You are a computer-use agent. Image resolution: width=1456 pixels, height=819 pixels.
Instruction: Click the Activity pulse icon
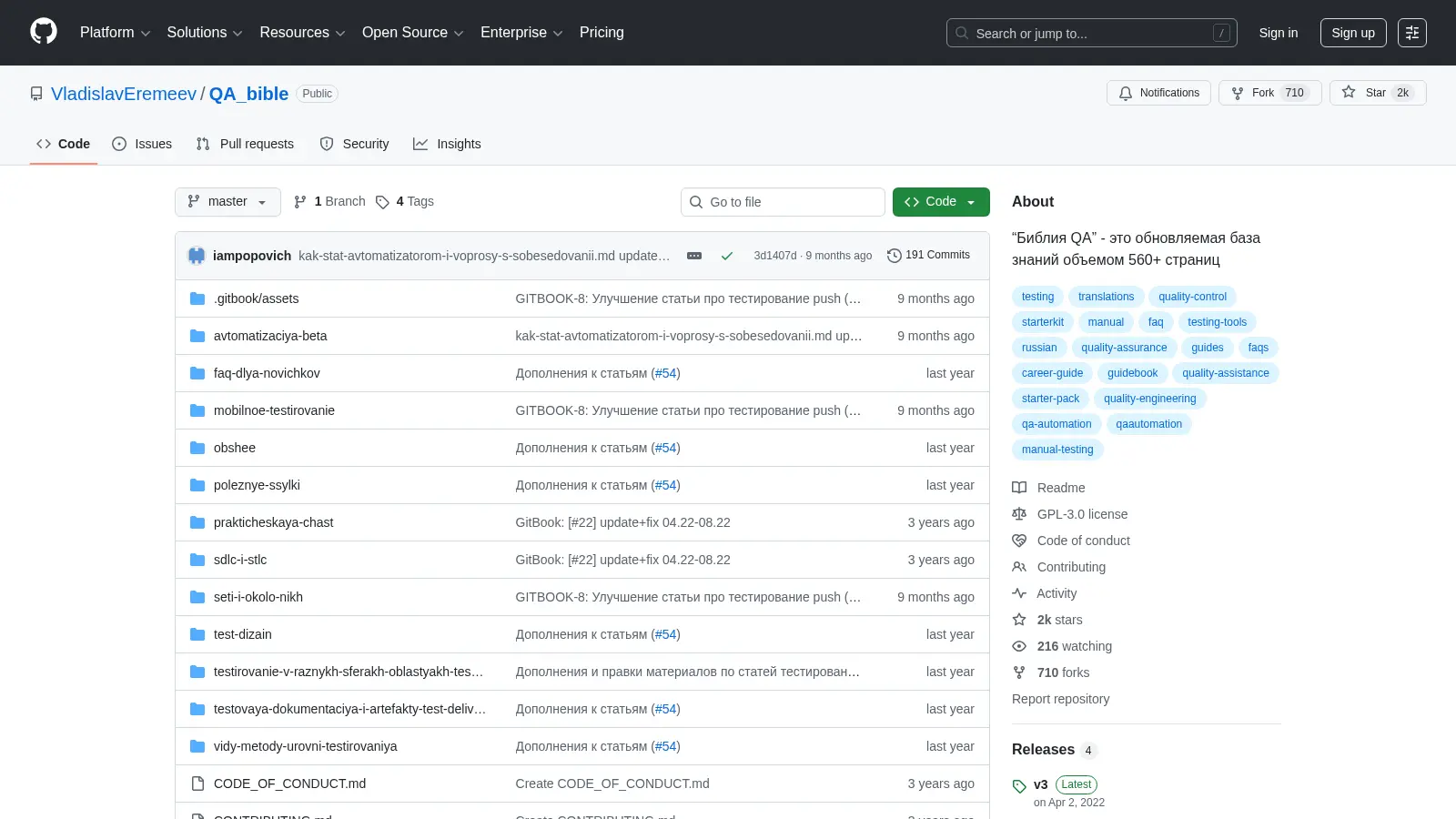pos(1019,593)
